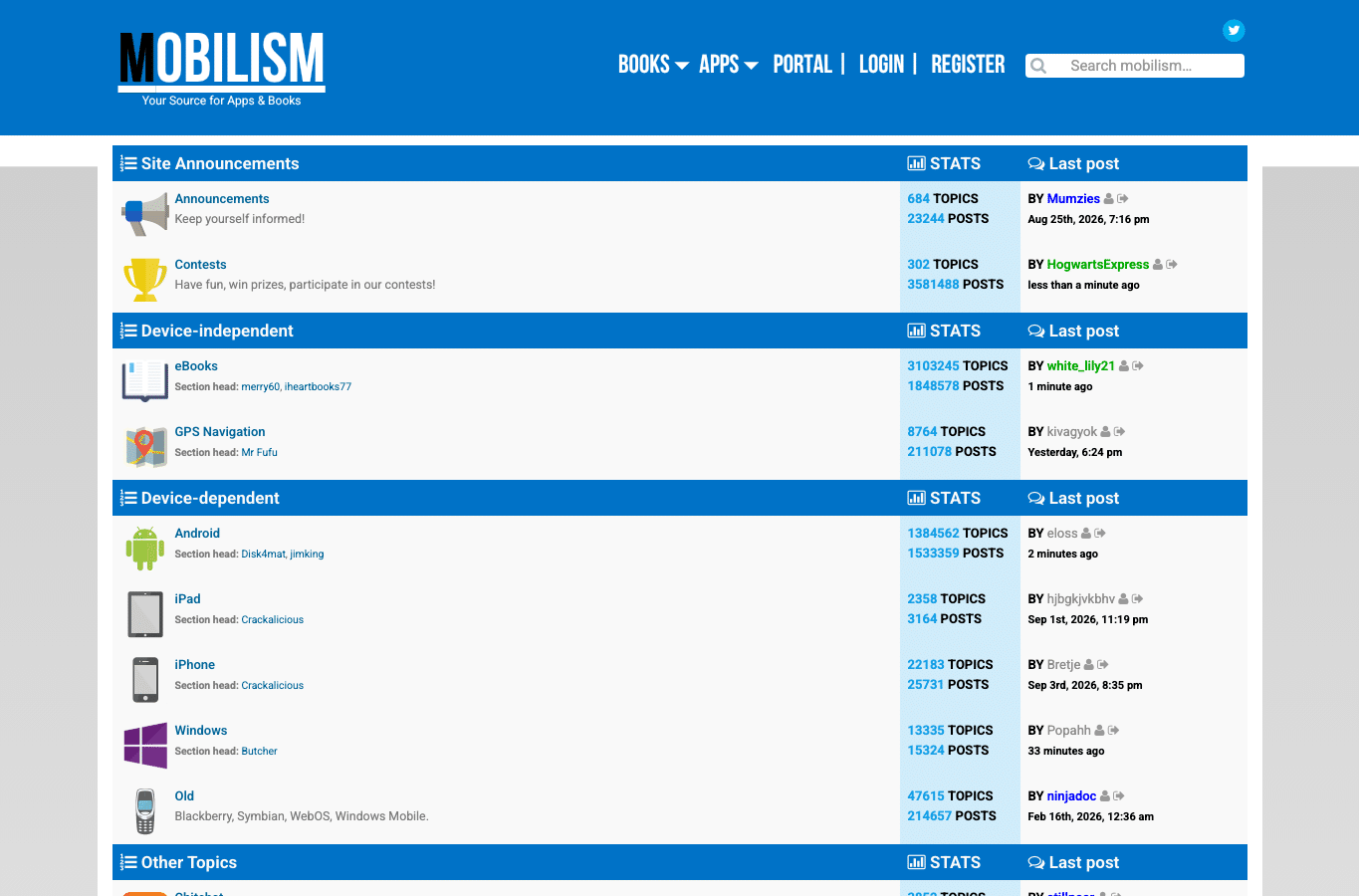
Task: Open the Device-independent category
Action: click(x=217, y=332)
